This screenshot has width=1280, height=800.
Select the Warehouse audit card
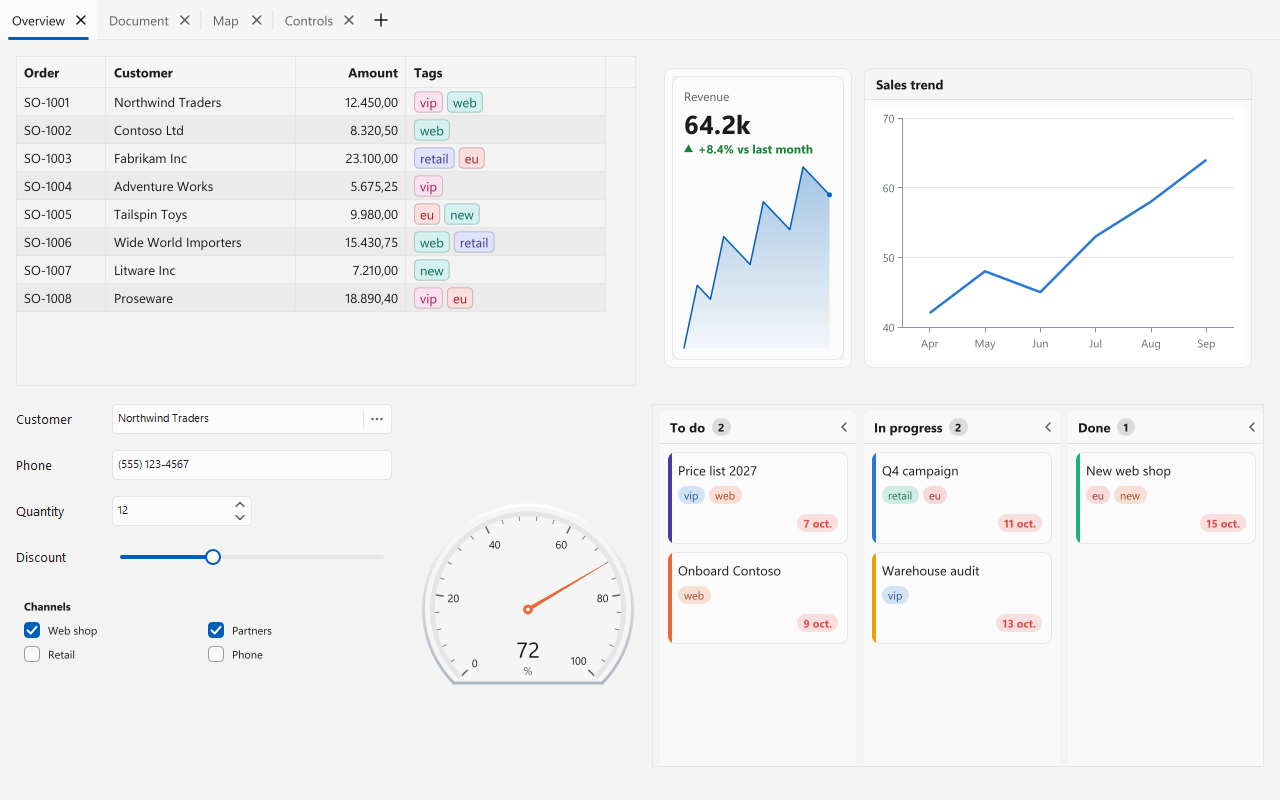(962, 598)
